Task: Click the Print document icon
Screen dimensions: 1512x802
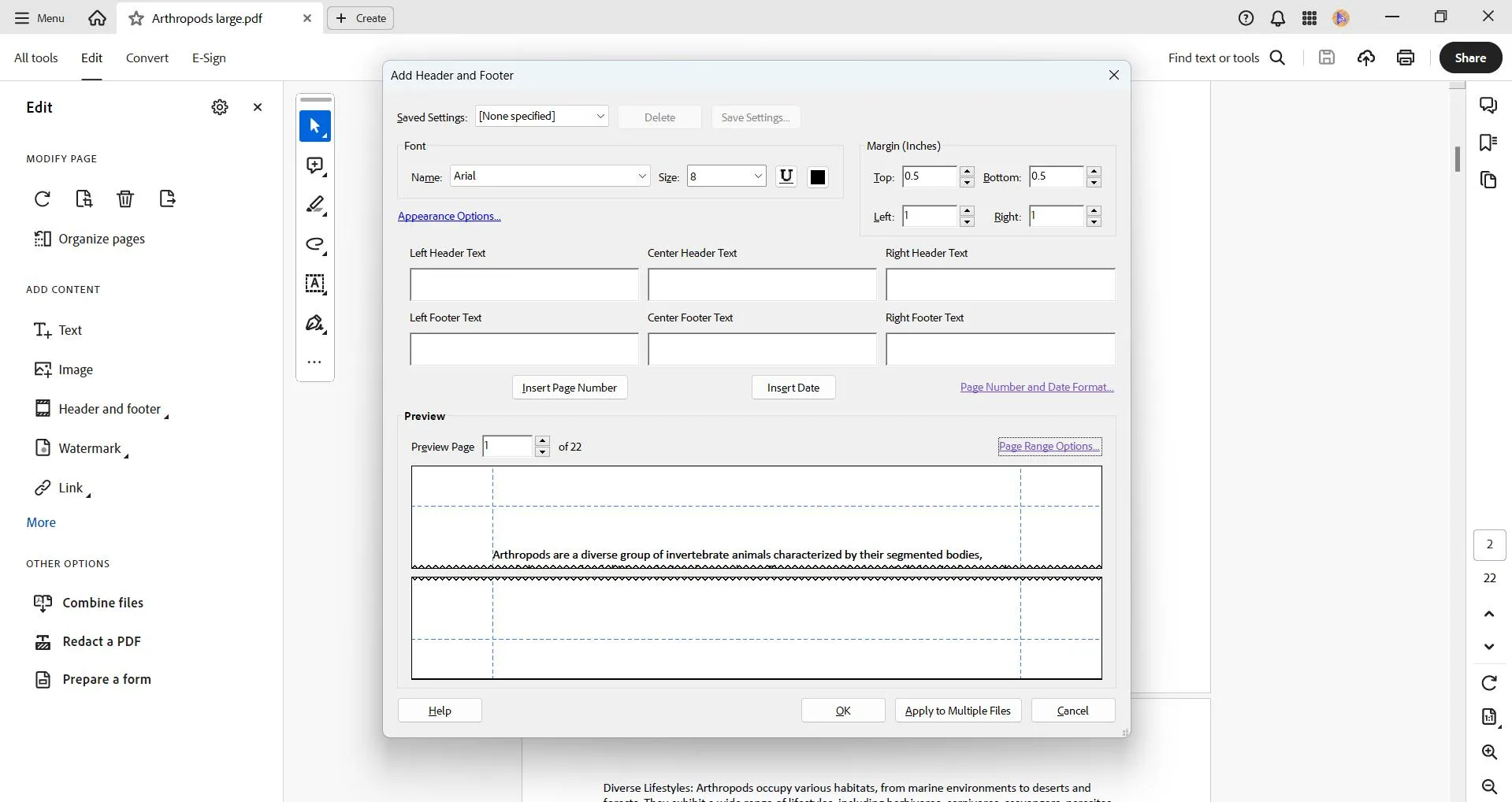Action: [1406, 58]
